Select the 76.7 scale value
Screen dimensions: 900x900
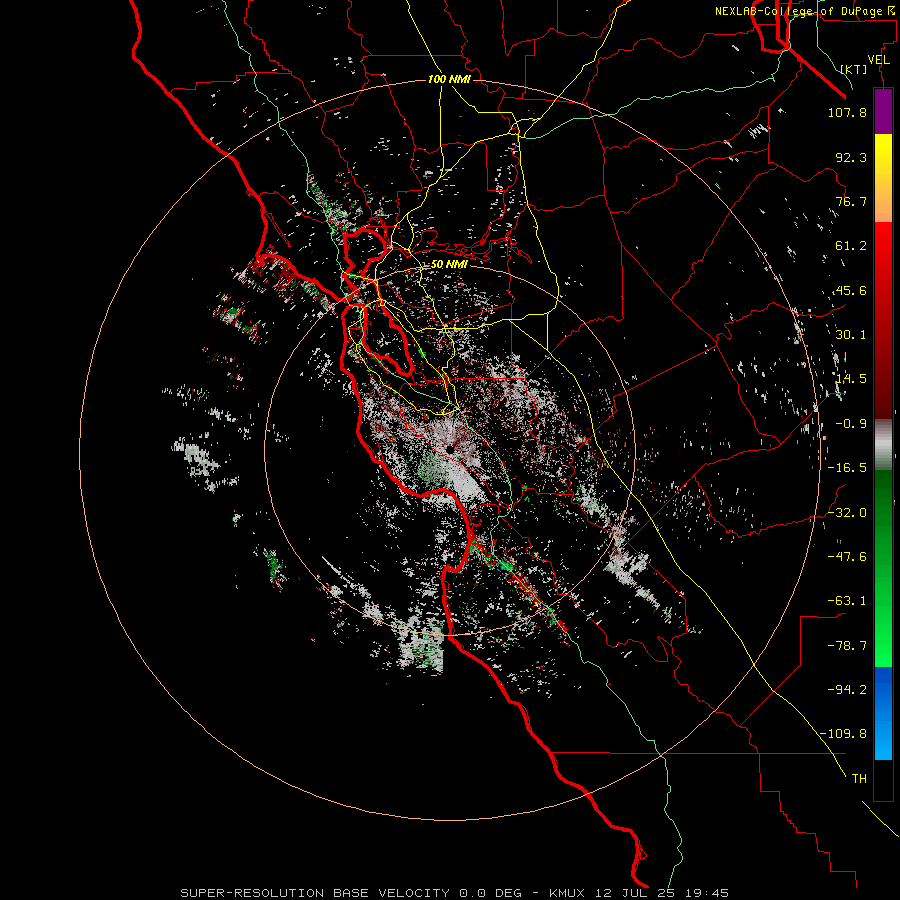tap(851, 201)
